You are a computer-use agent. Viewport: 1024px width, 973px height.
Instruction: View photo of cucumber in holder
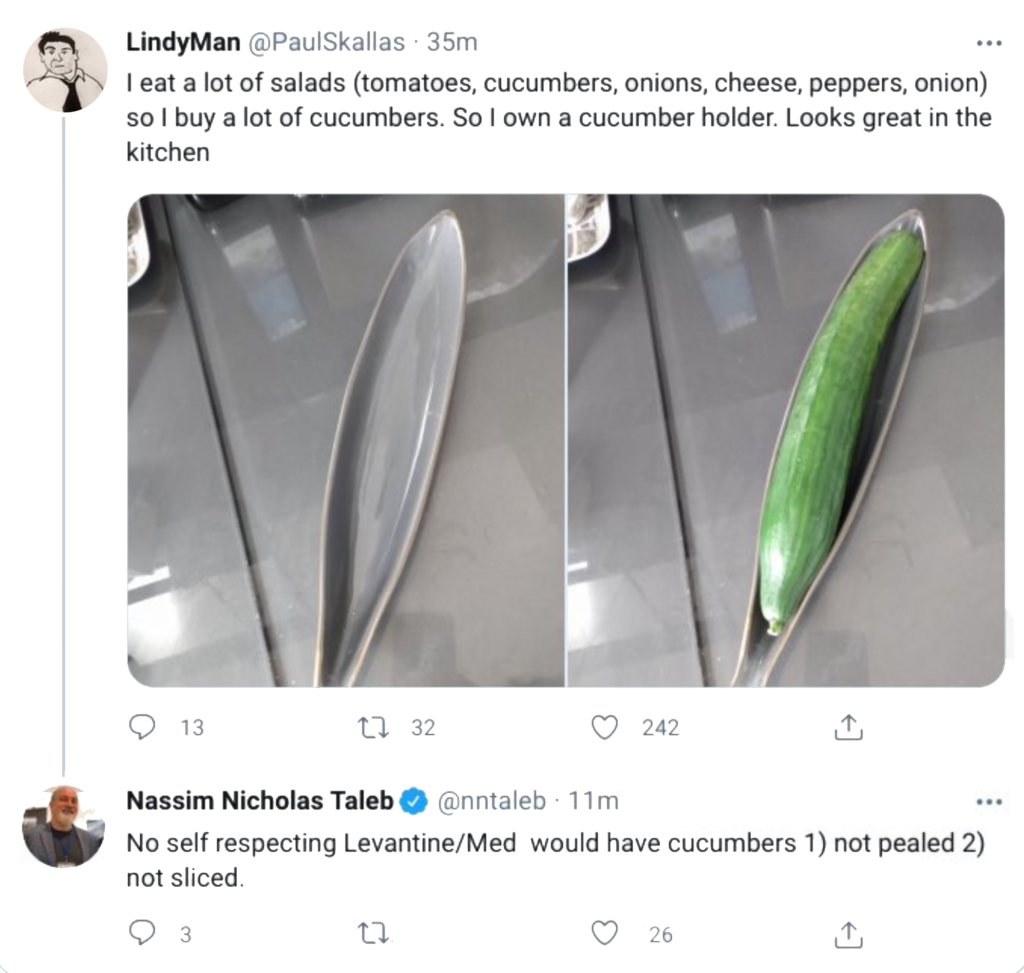(x=786, y=440)
